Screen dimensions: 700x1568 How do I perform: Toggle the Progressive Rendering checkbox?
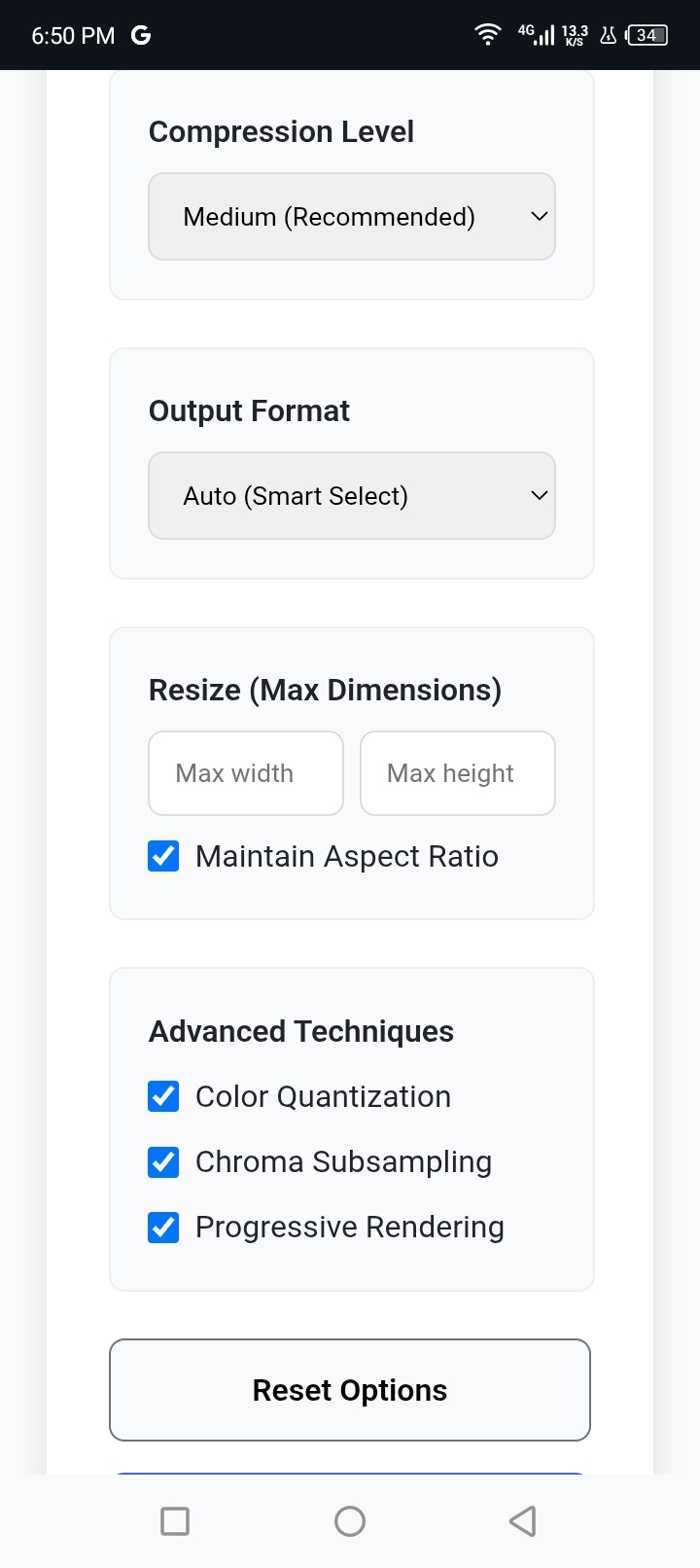click(163, 1227)
